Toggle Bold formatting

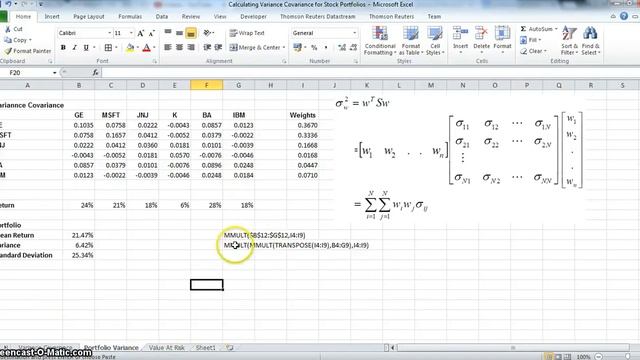pyautogui.click(x=63, y=48)
